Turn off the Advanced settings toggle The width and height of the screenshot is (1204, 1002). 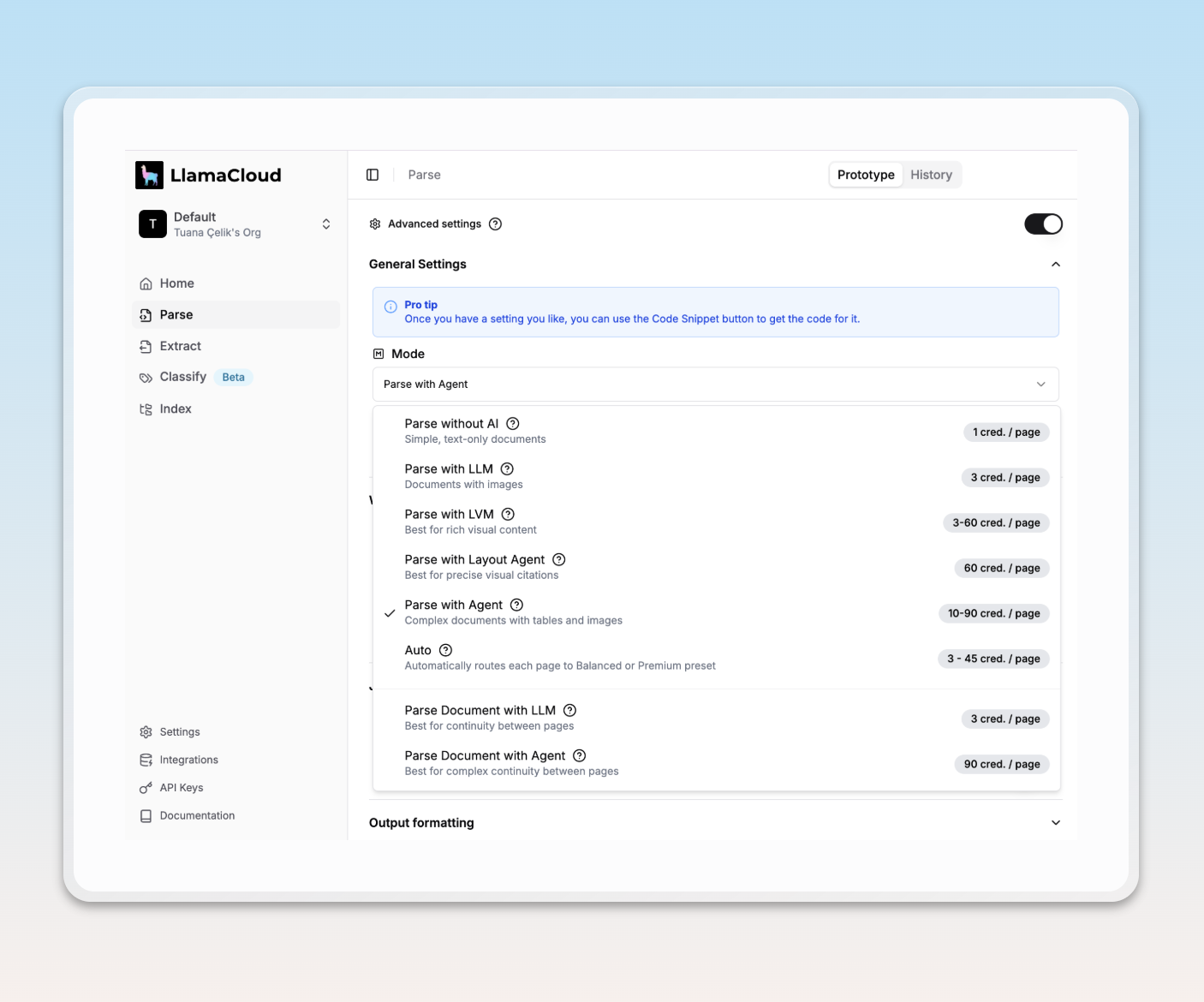(x=1043, y=224)
